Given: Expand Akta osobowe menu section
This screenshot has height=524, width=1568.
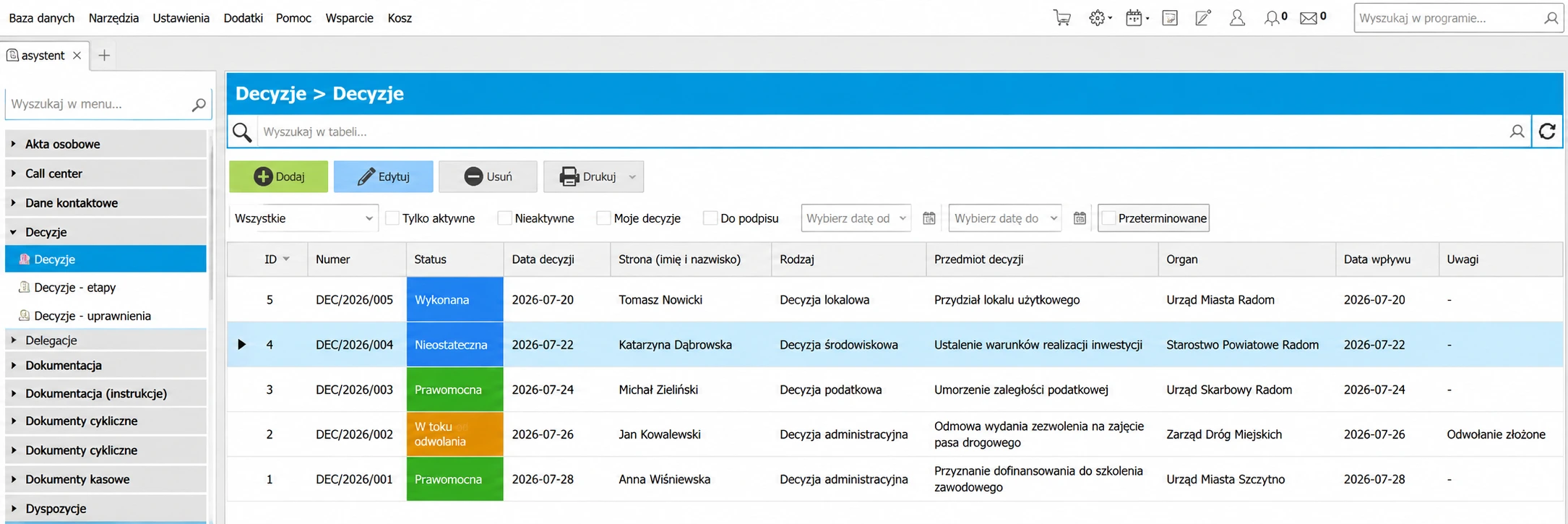Looking at the screenshot, I should tap(105, 144).
